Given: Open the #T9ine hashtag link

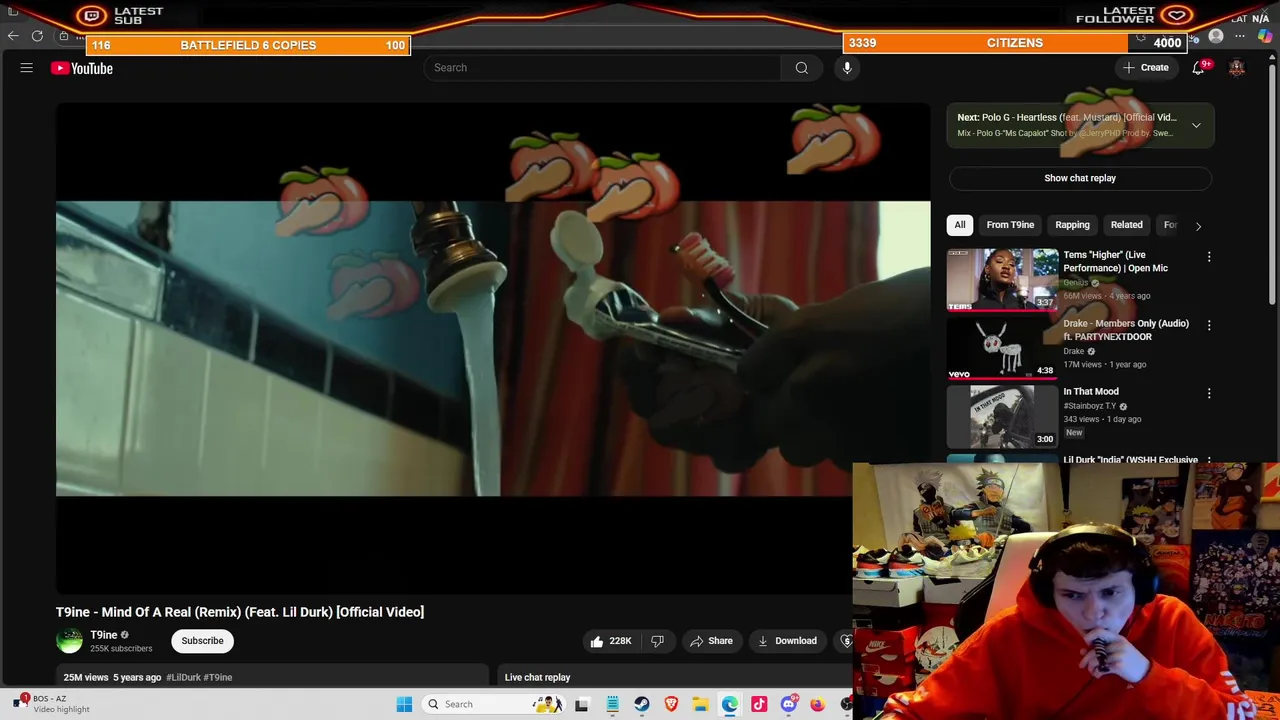Looking at the screenshot, I should click(218, 677).
